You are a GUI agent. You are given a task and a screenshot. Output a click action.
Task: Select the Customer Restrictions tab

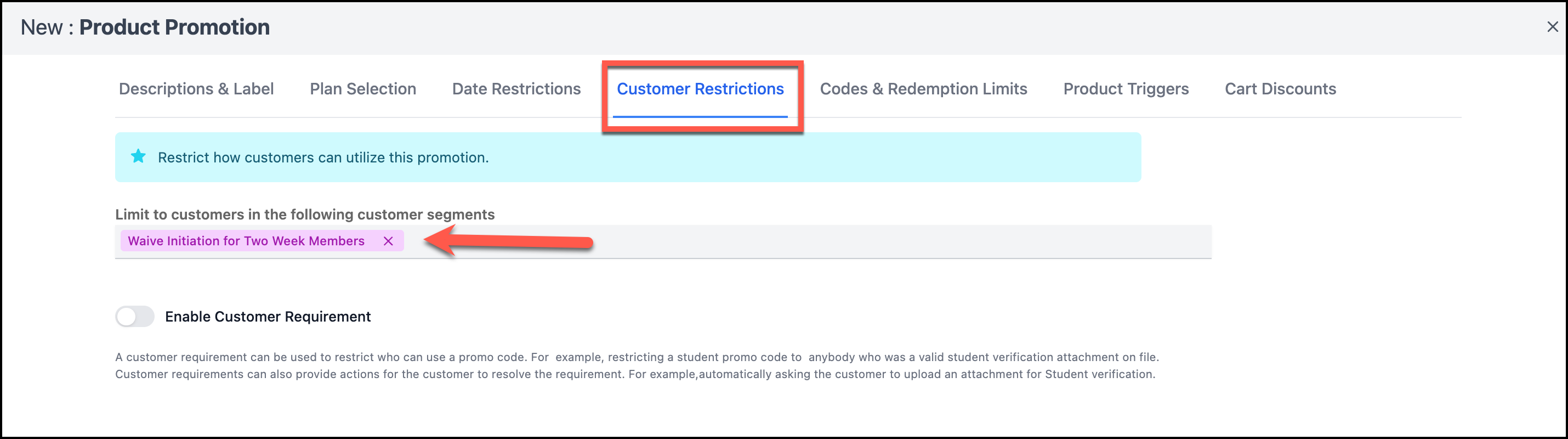coord(700,89)
